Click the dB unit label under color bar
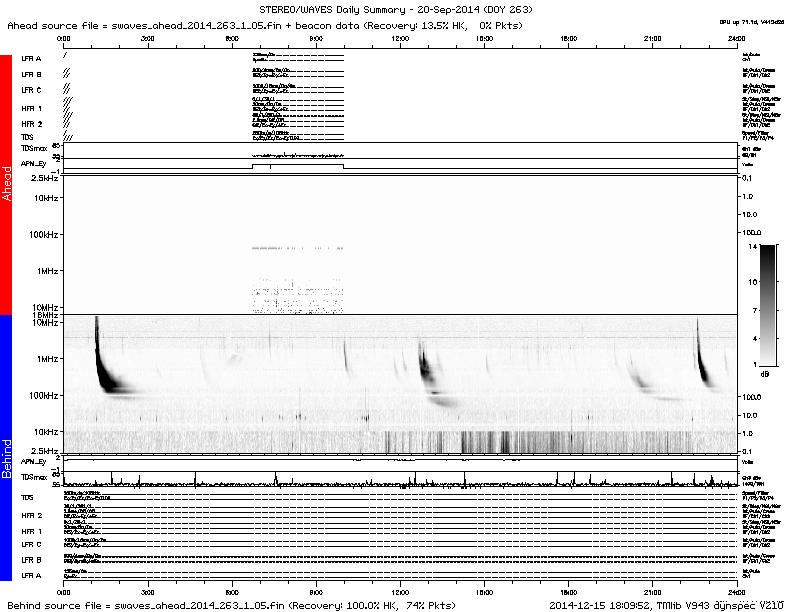This screenshot has height=612, width=792. point(765,374)
